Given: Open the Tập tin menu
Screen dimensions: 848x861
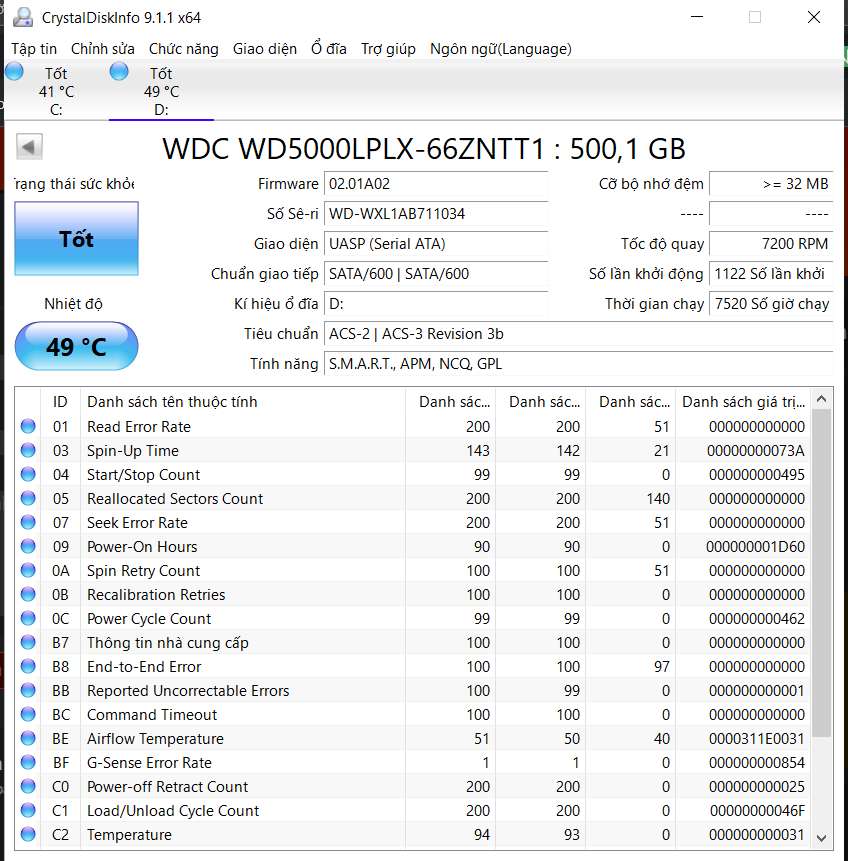Looking at the screenshot, I should click(34, 49).
